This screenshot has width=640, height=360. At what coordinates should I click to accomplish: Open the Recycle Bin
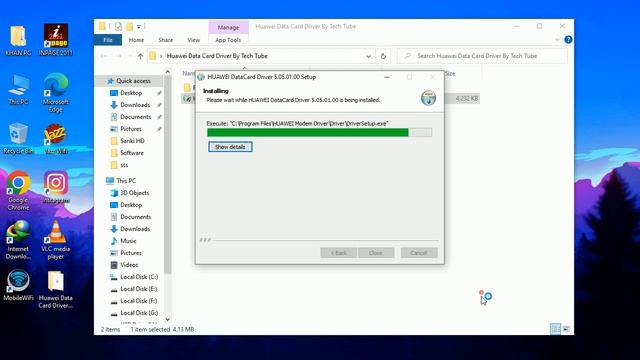pyautogui.click(x=18, y=139)
